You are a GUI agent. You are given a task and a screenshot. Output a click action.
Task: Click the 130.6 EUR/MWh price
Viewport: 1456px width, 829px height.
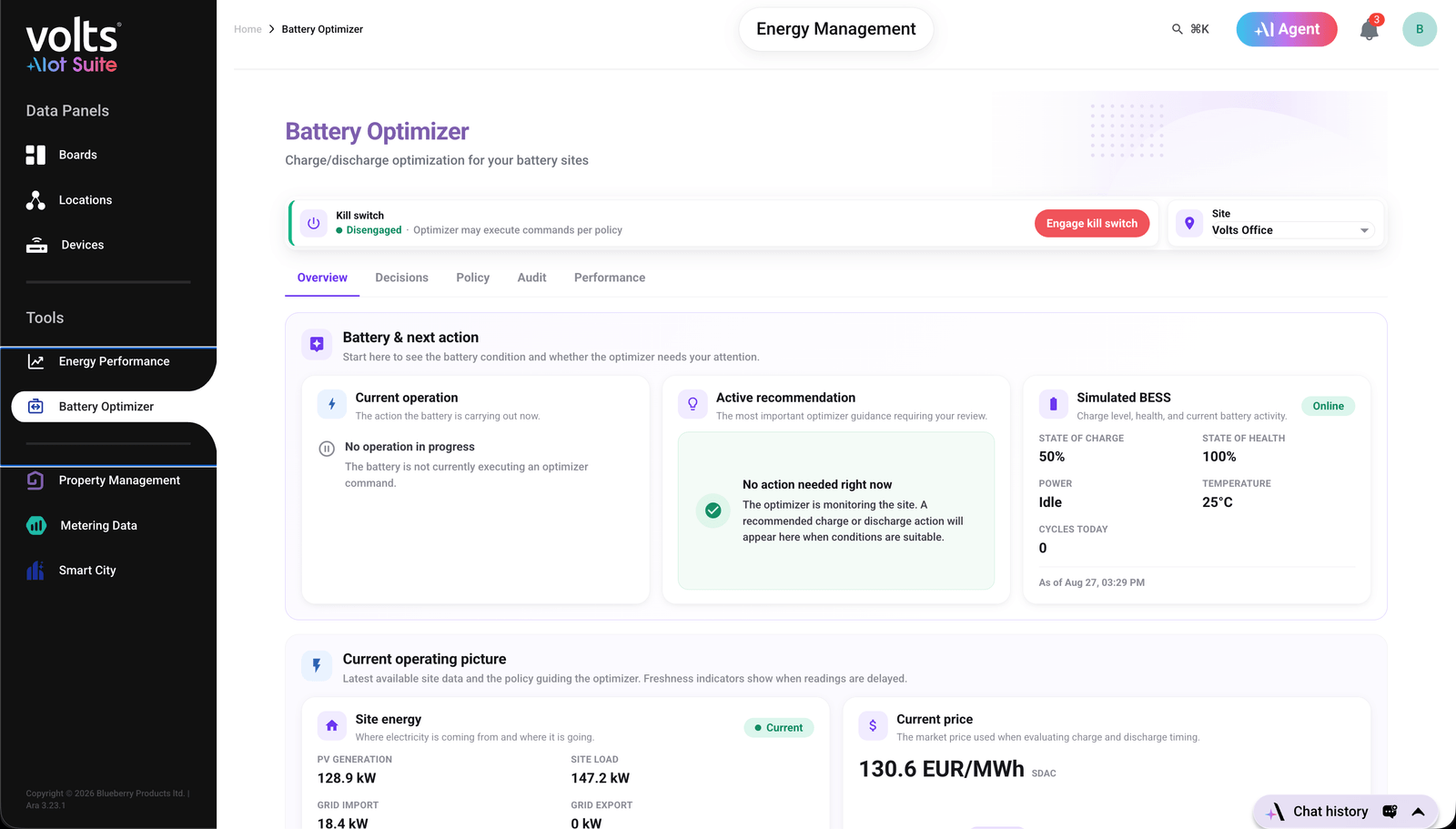(x=942, y=769)
